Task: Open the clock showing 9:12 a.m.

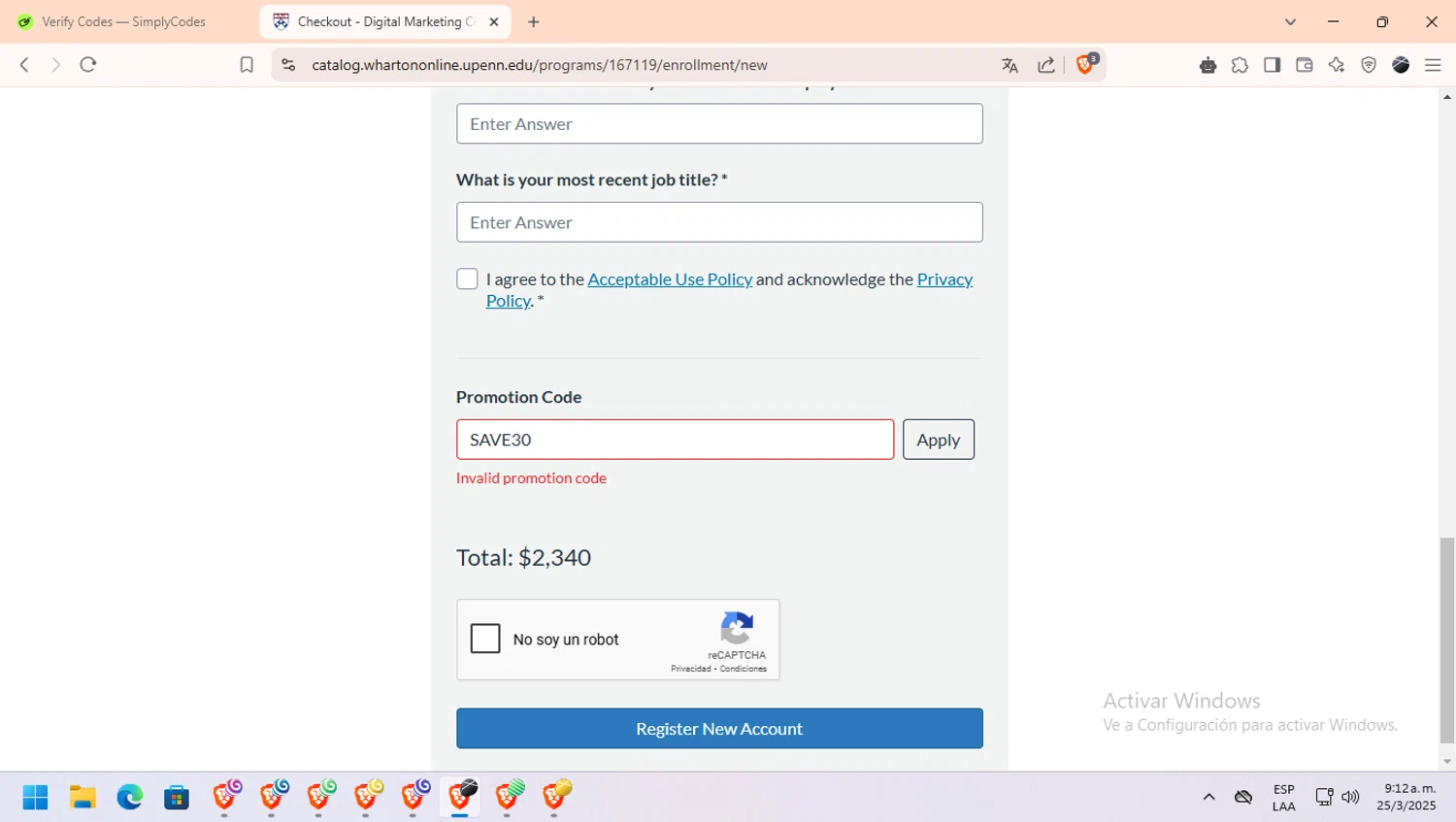Action: [x=1407, y=798]
